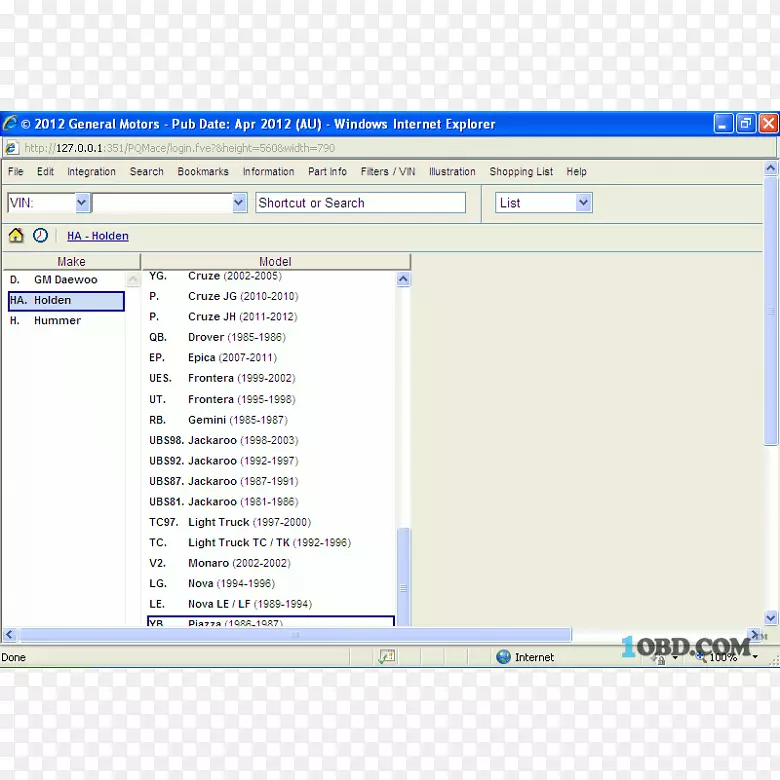The height and width of the screenshot is (780, 780).
Task: Open the History clock icon
Action: (40, 235)
